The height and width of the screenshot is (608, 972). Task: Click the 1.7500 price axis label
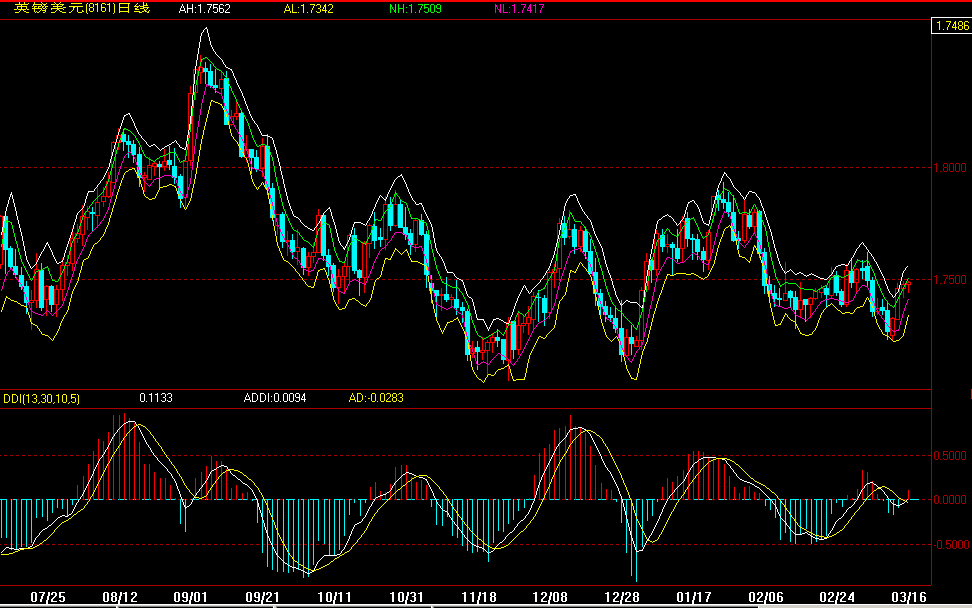950,280
